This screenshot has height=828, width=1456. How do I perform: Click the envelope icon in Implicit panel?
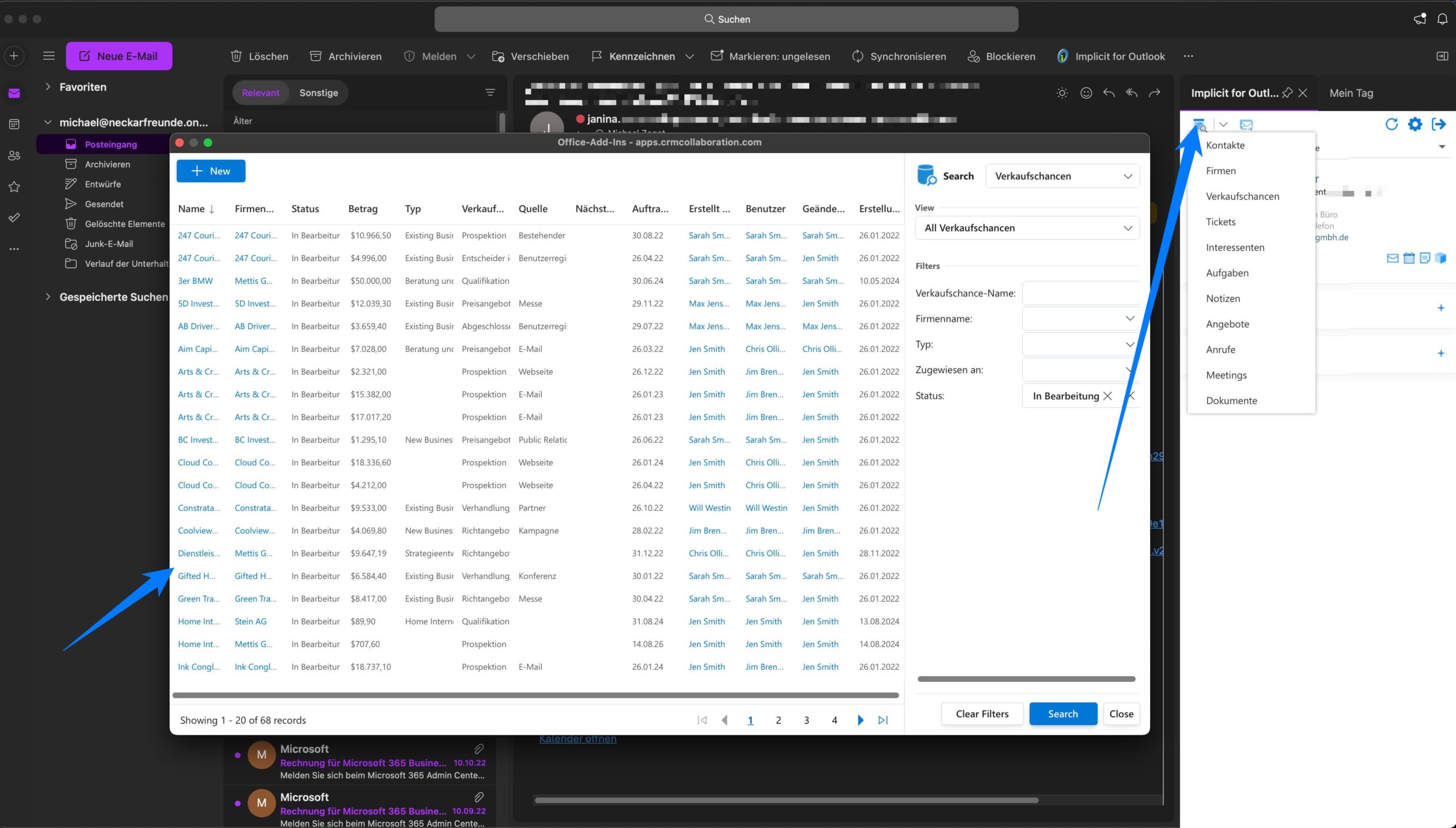click(x=1246, y=125)
